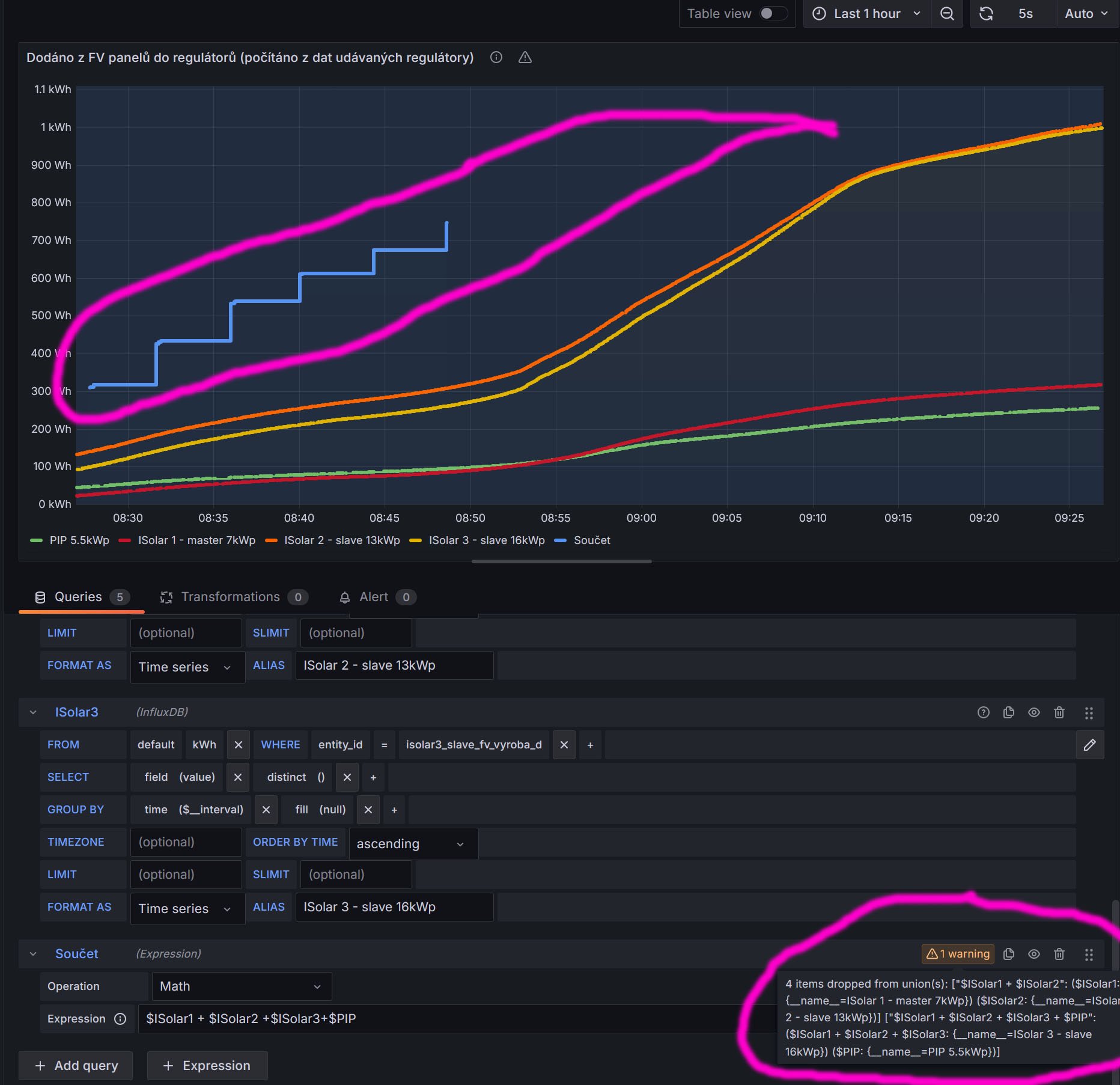Delete the Součet expression with trash icon

coord(1059,954)
